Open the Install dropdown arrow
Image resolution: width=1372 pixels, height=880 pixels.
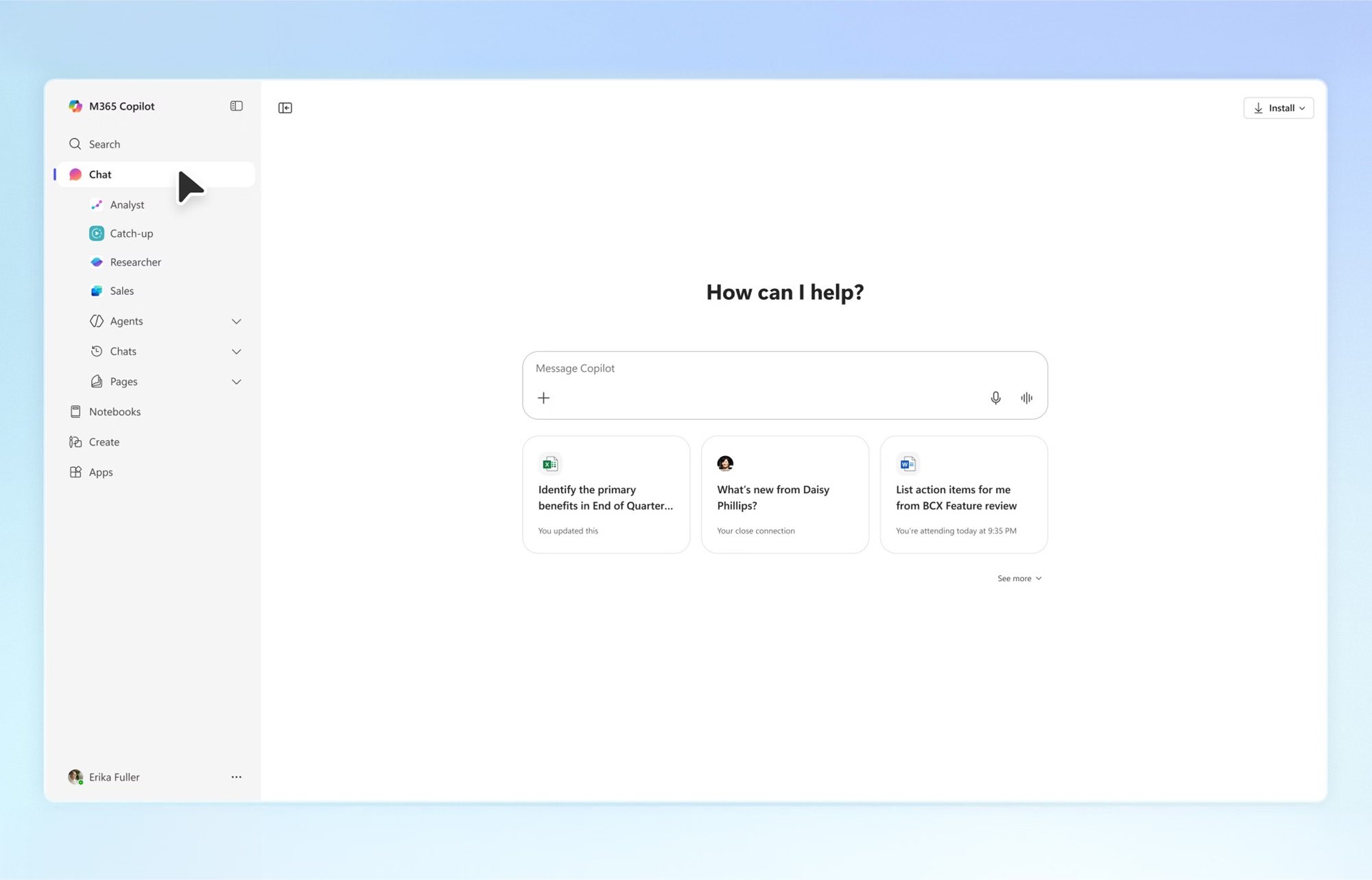[x=1302, y=108]
